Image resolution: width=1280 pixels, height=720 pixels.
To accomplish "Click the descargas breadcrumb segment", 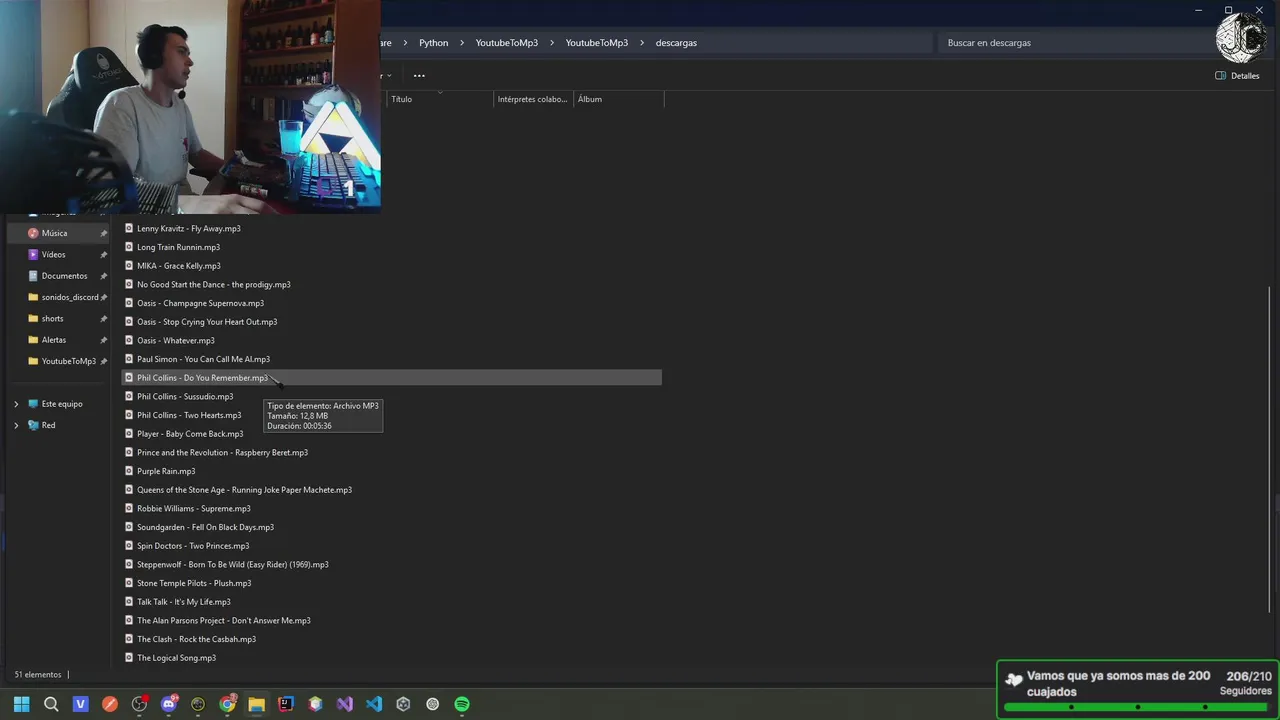I will pos(676,43).
